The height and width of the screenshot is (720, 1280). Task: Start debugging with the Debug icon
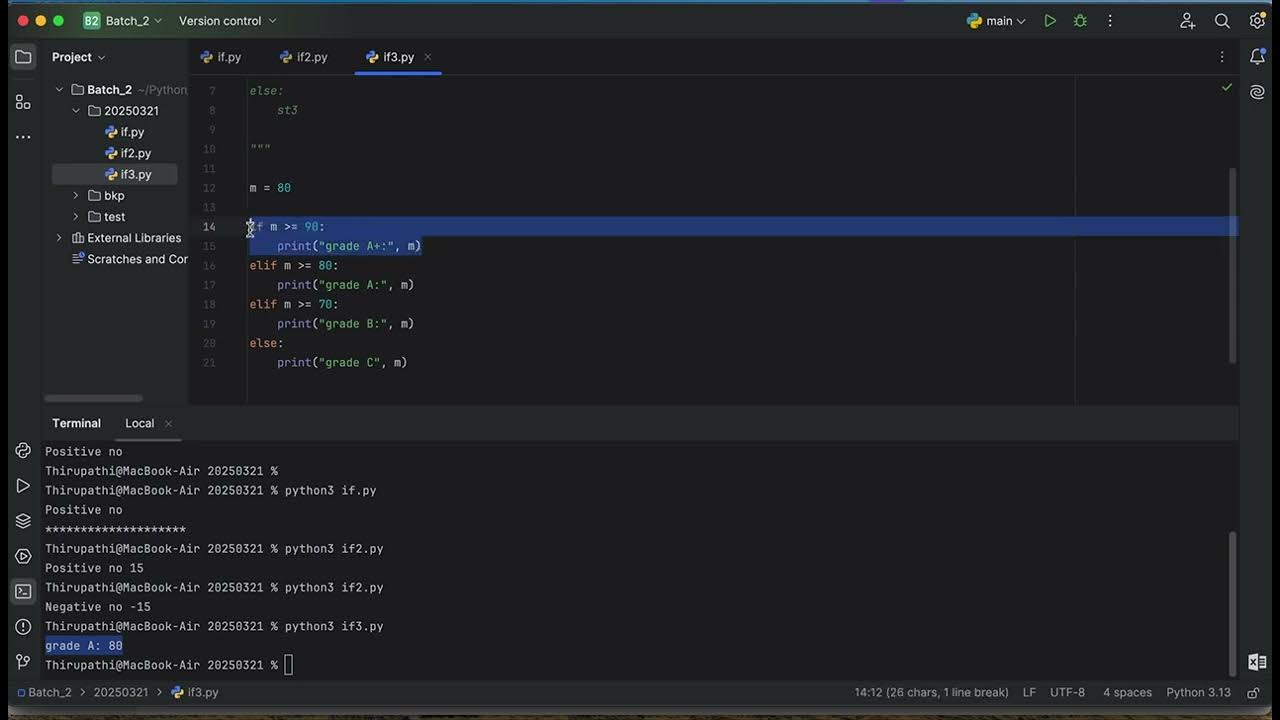pos(1080,21)
